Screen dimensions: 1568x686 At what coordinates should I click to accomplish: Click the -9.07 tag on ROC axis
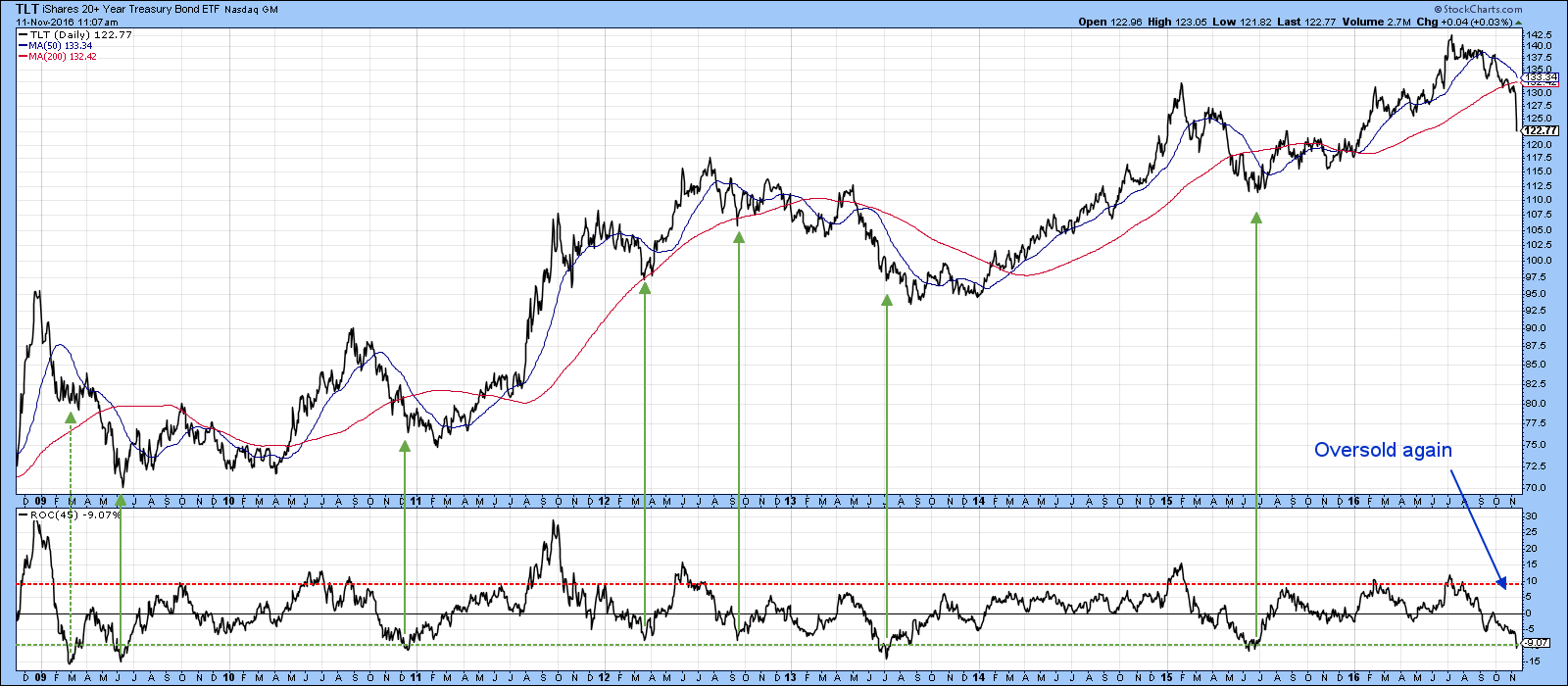click(x=1537, y=643)
